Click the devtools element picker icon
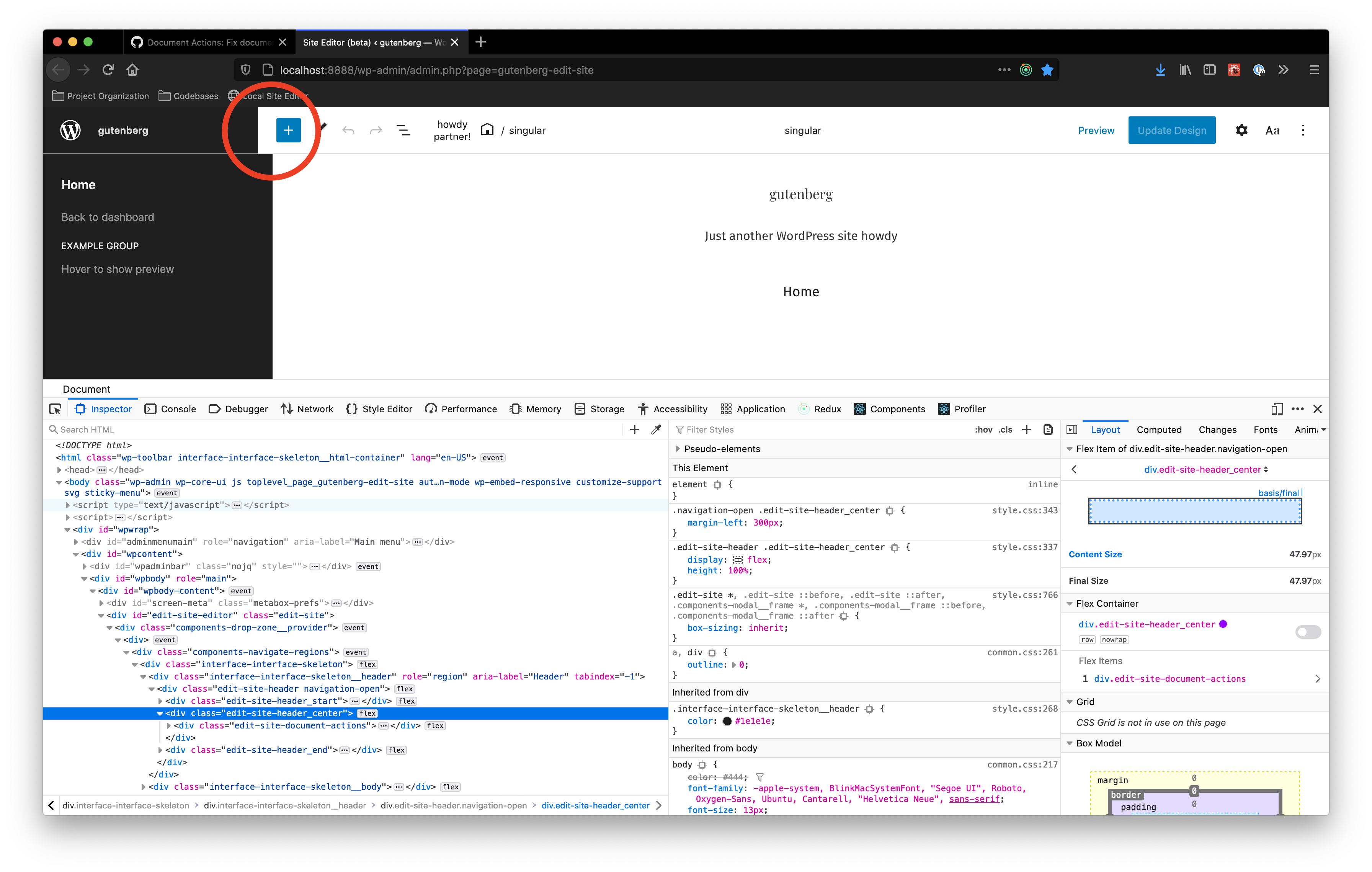Screen dimensions: 1372x872 coord(55,409)
